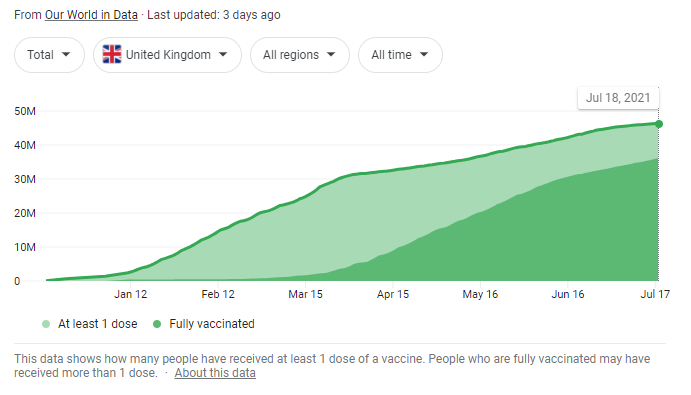Viewport: 691px width, 395px height.
Task: Select the Fully vaccinated legend label
Action: 212,324
